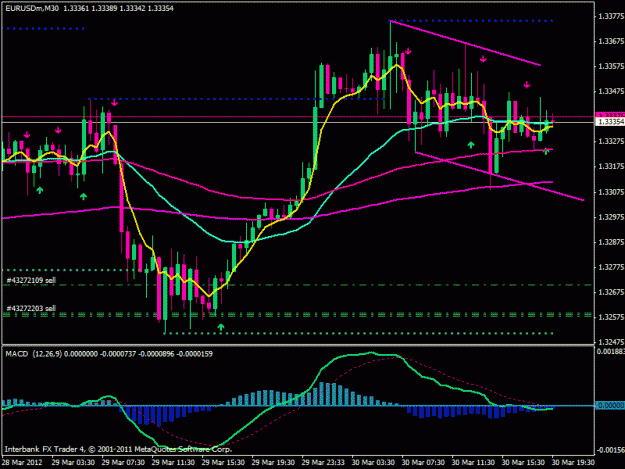Click the 1.33775 price axis value
The height and width of the screenshot is (469, 625).
pos(611,16)
